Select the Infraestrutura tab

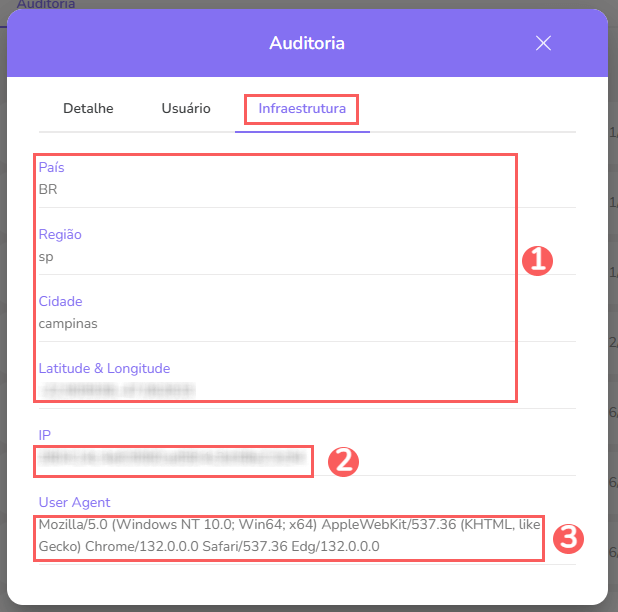[302, 108]
